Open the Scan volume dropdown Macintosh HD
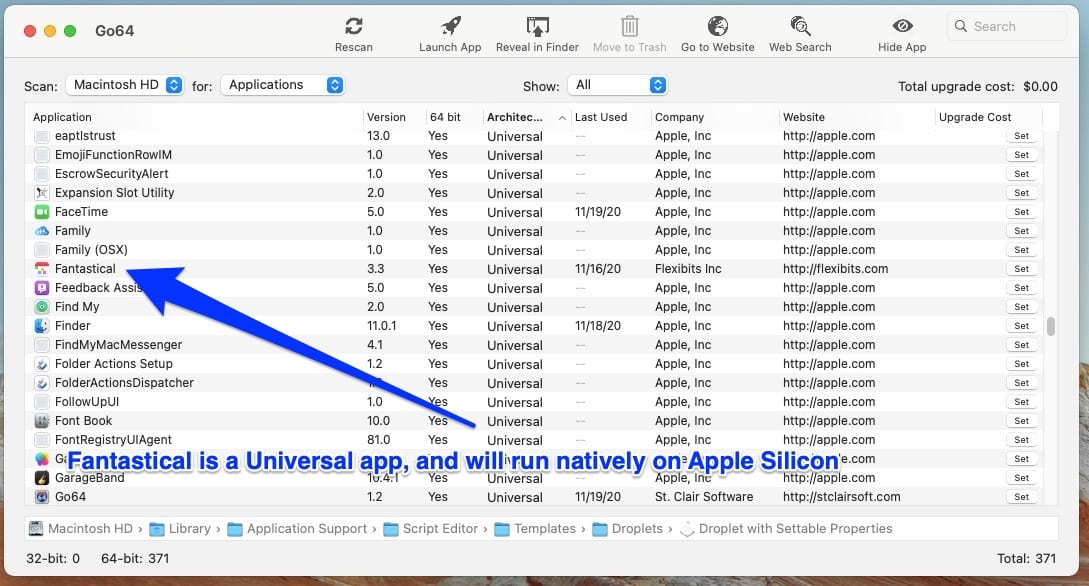The height and width of the screenshot is (586, 1089). [125, 85]
